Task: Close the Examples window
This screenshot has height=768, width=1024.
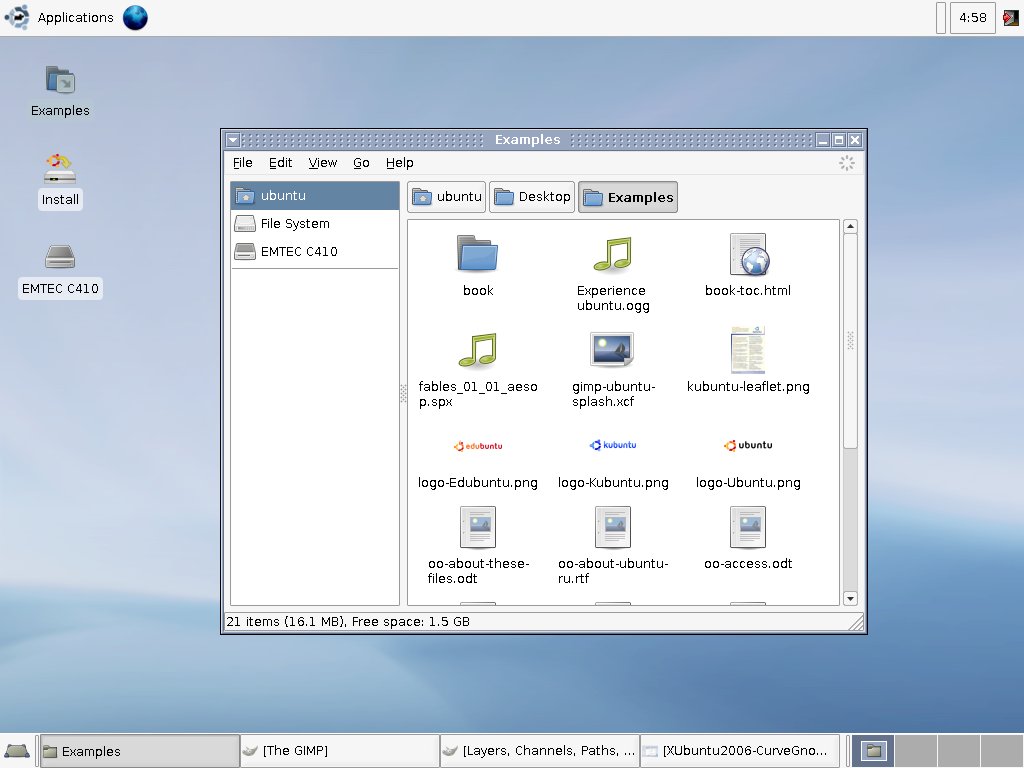Action: 855,140
